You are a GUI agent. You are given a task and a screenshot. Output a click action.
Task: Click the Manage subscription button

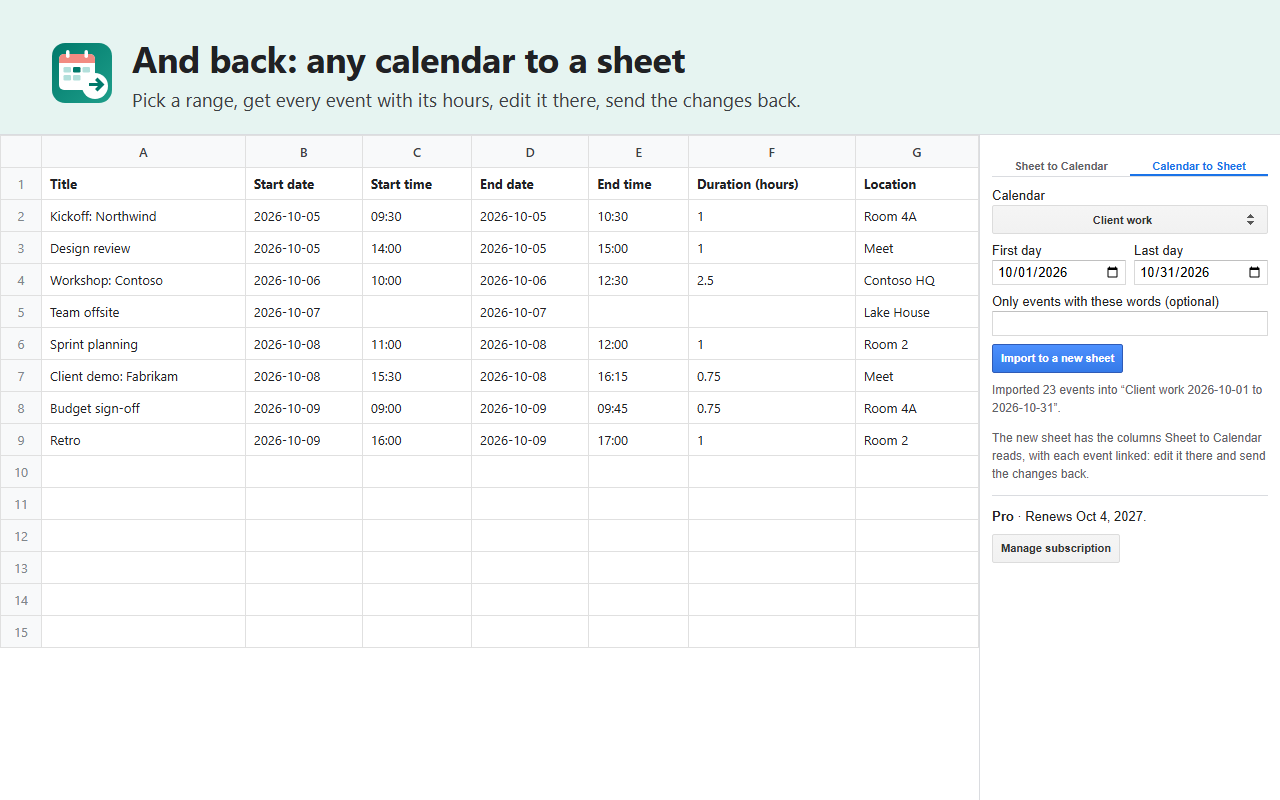1056,548
